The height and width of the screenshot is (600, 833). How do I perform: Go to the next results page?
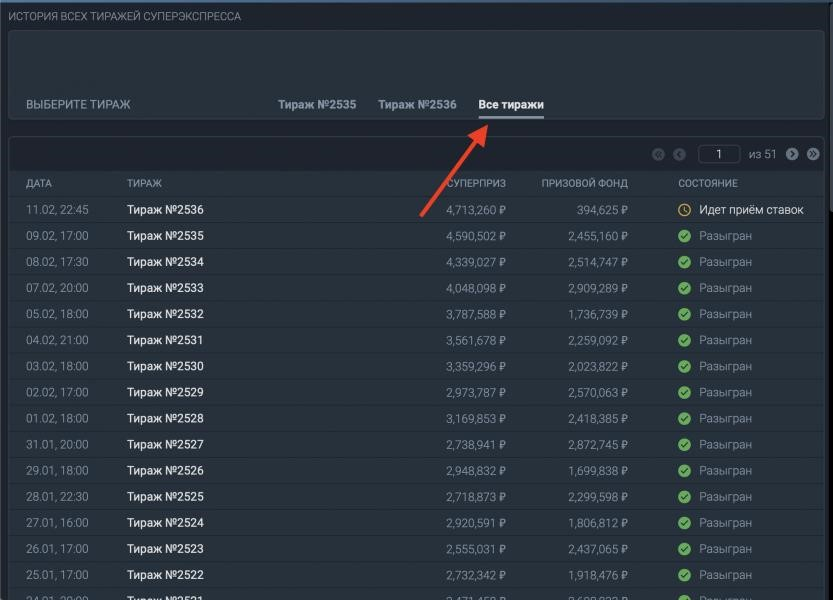[792, 154]
